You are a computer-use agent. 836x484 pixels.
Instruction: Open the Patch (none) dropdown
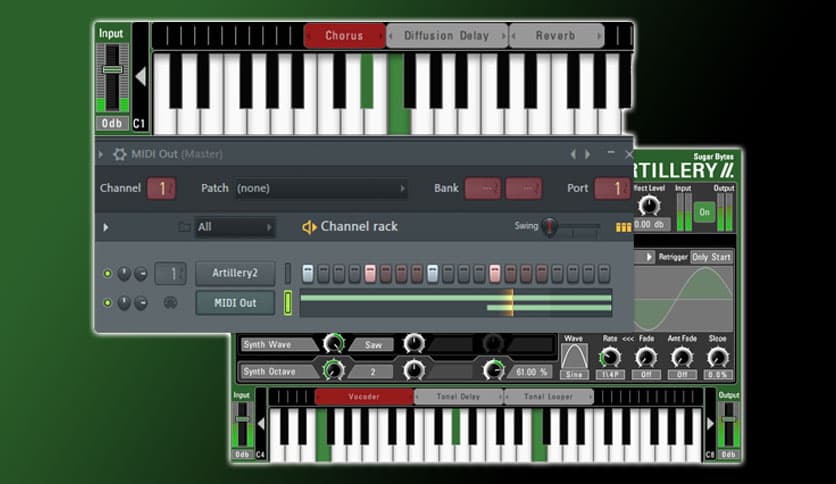320,188
